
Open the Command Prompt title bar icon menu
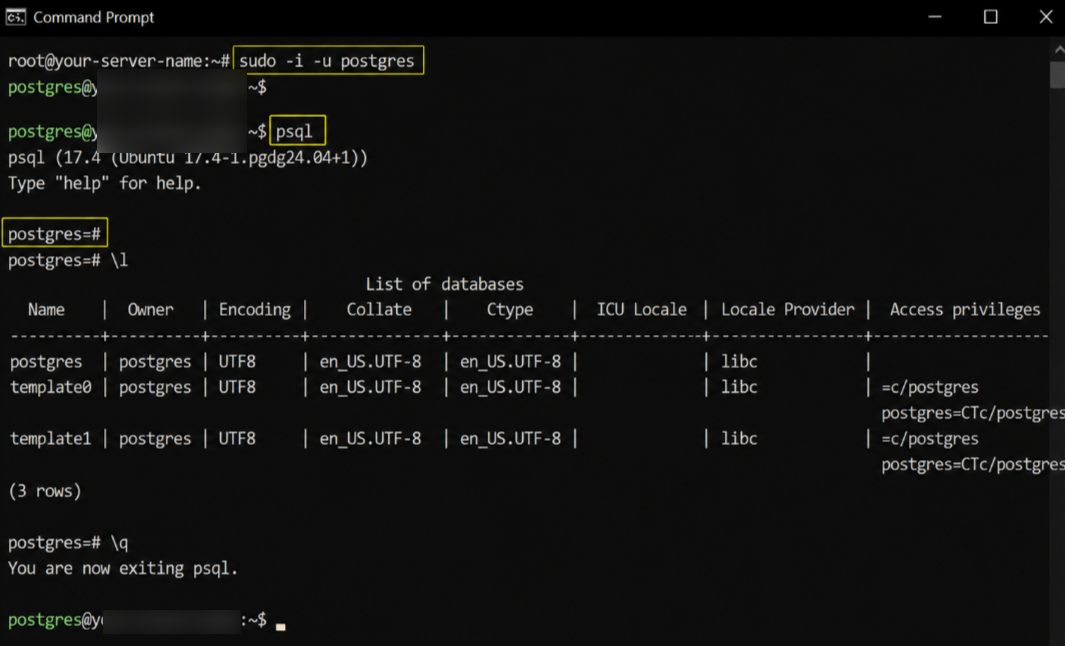tap(16, 17)
